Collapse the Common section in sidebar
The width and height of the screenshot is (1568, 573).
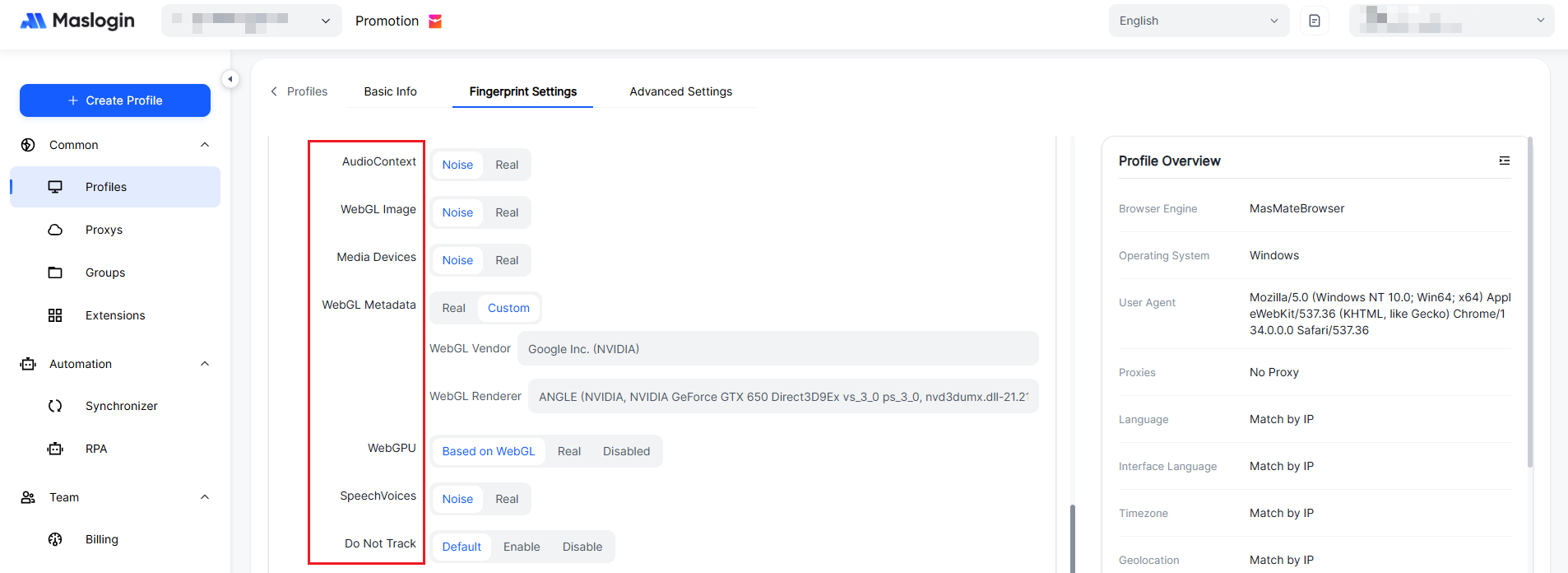(205, 145)
